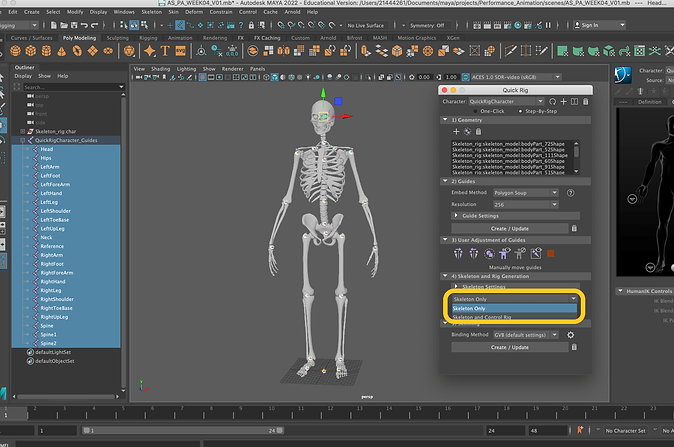The image size is (674, 447).
Task: Open the Constrain menu
Action: (221, 12)
